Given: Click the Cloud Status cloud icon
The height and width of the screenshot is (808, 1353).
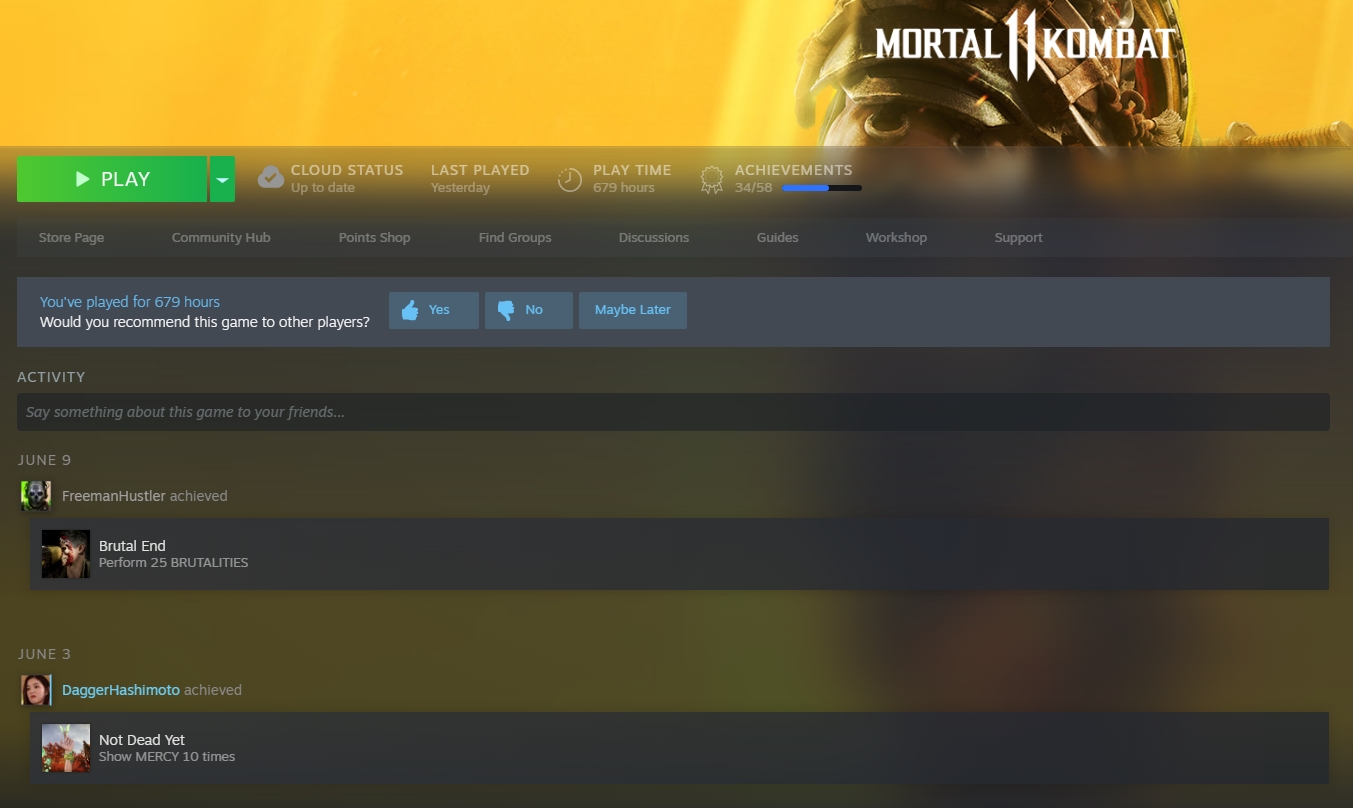Looking at the screenshot, I should (270, 178).
